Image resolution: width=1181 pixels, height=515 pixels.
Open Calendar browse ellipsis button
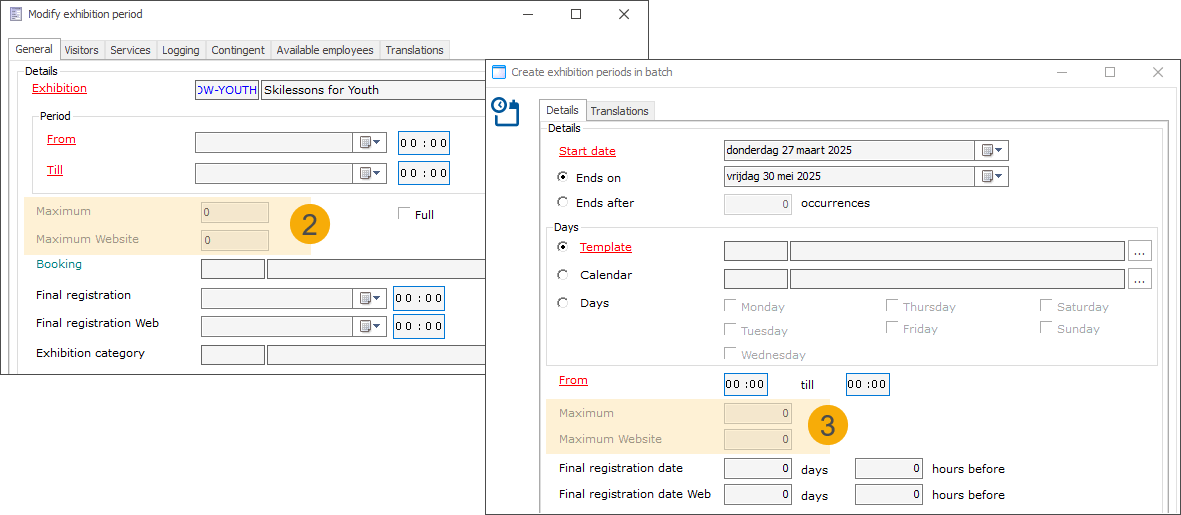(1139, 279)
